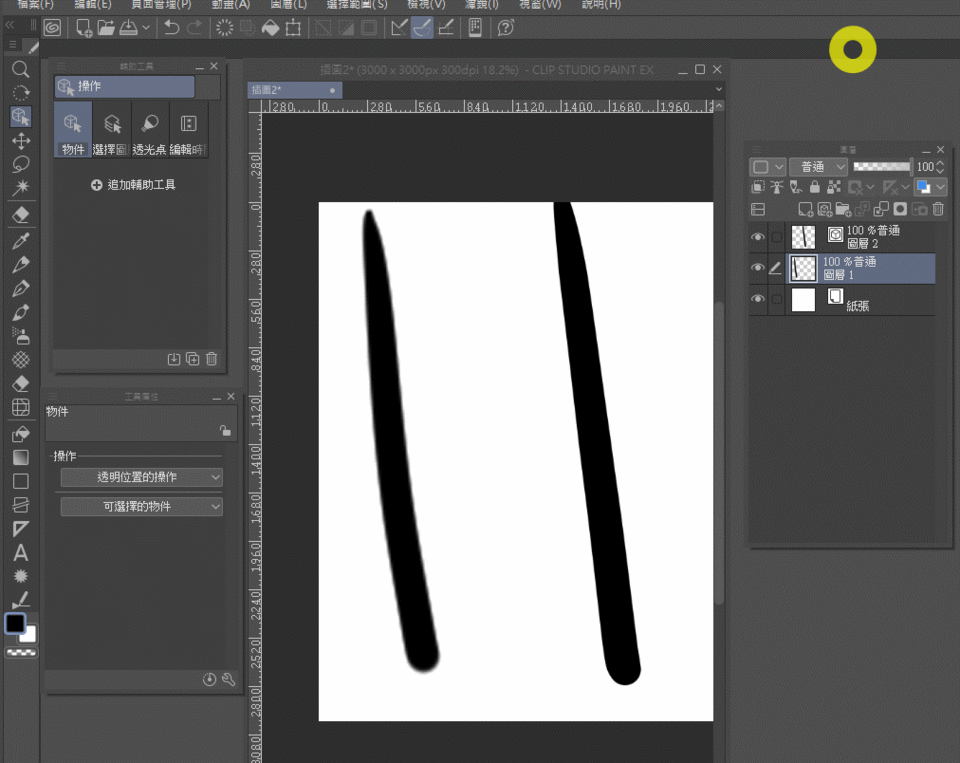Open the 圖層(L) menu
This screenshot has width=960, height=763.
click(289, 5)
